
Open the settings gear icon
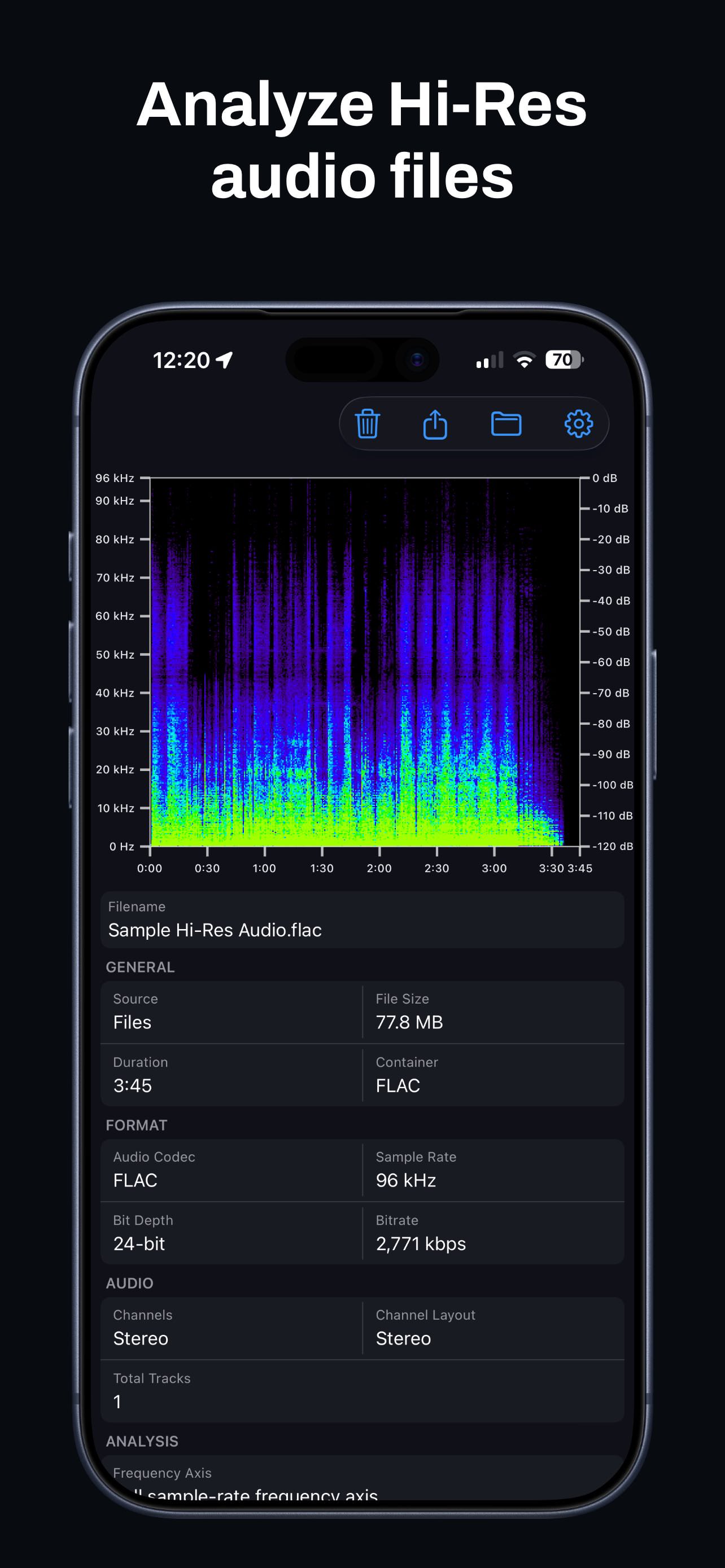coord(578,424)
